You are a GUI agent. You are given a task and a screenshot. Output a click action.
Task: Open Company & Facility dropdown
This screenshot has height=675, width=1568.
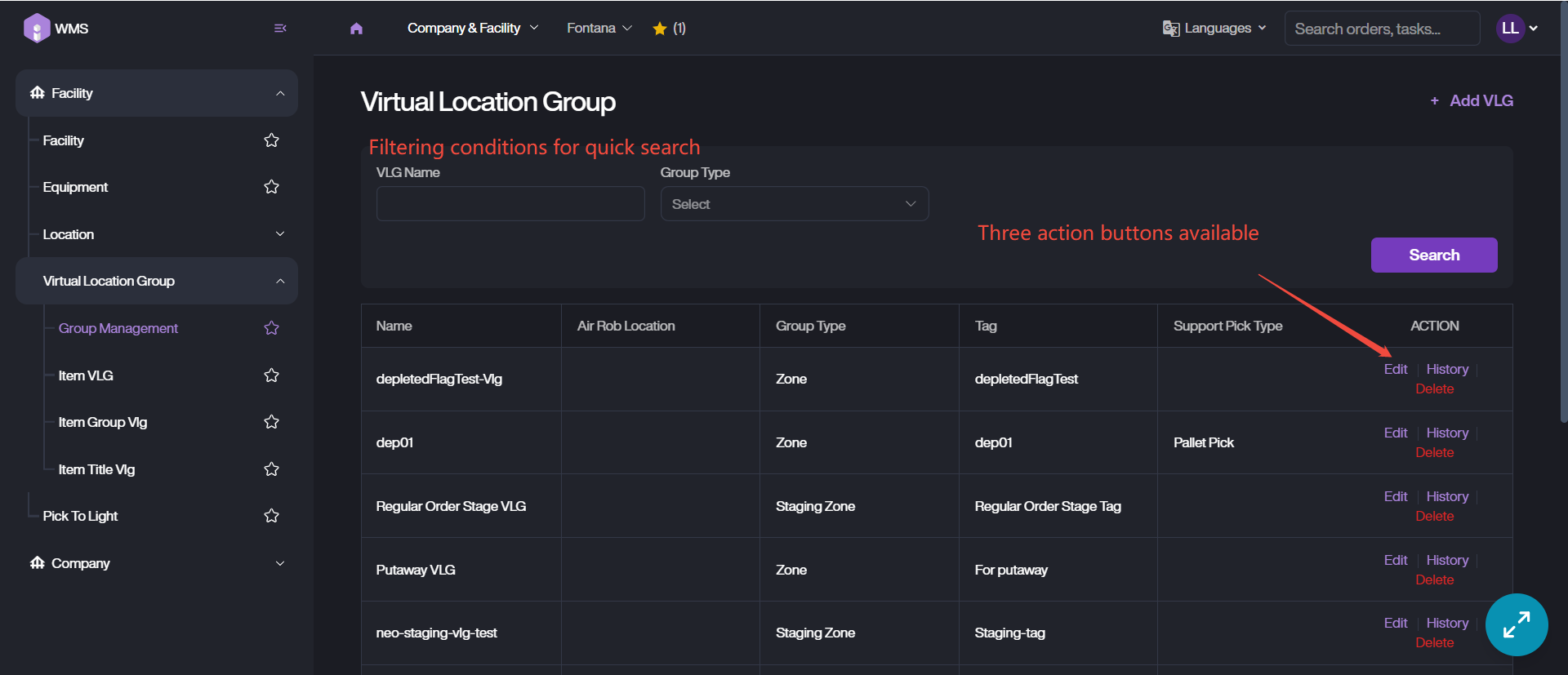473,29
